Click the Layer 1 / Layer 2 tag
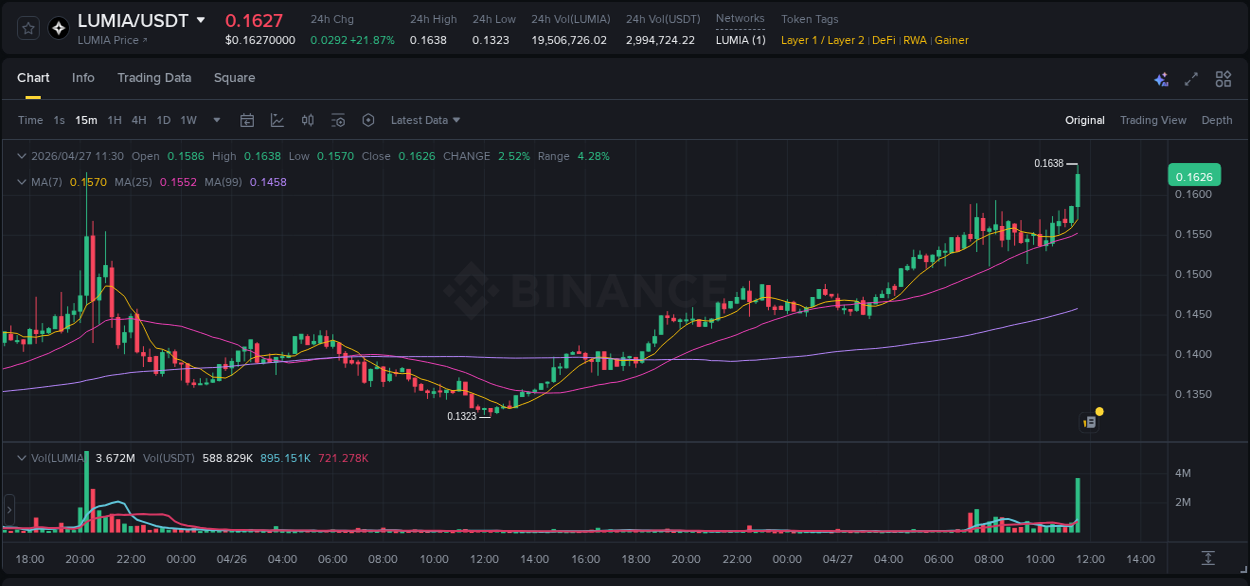 click(823, 40)
